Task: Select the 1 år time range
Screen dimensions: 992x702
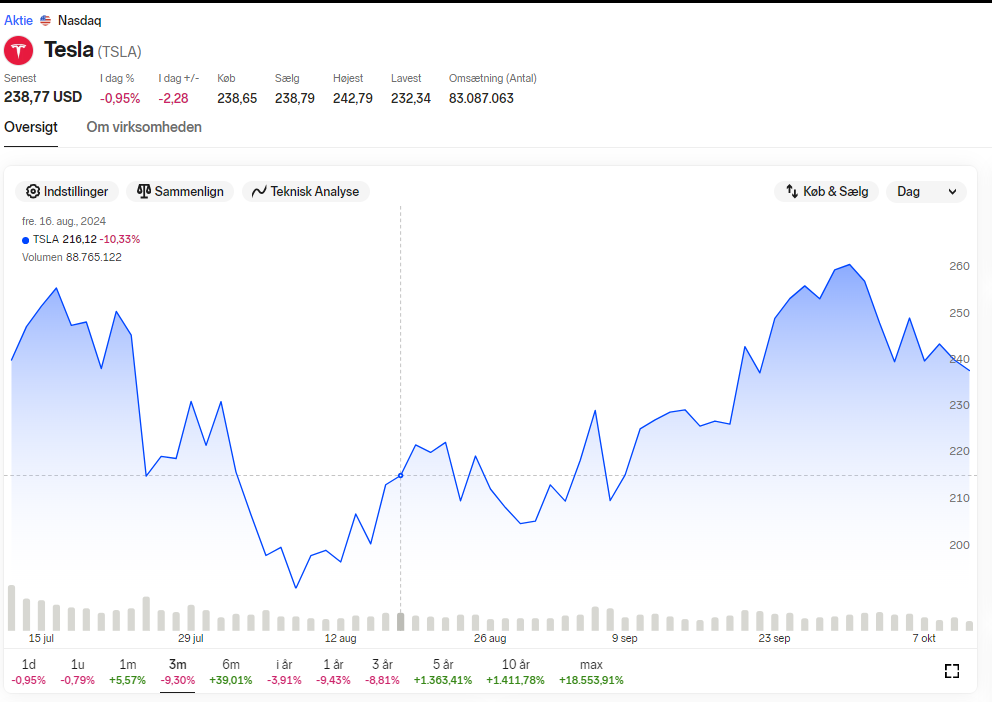Action: pos(333,672)
